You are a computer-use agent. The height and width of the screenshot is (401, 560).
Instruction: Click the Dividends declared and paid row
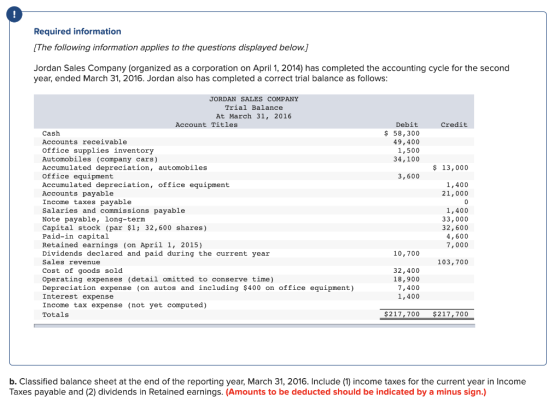[254, 253]
